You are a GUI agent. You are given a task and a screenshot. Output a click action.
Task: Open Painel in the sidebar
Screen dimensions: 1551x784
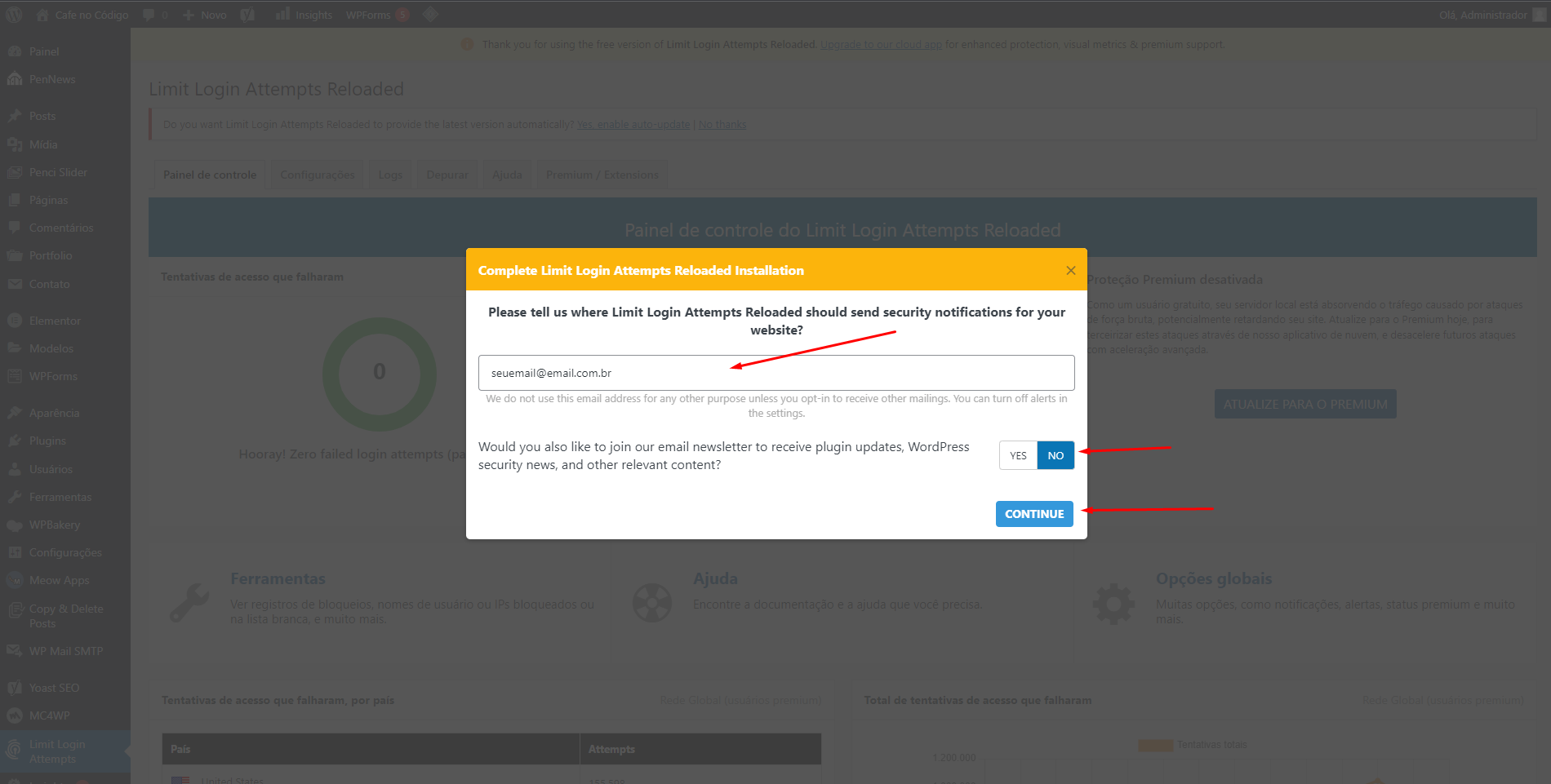tap(44, 51)
